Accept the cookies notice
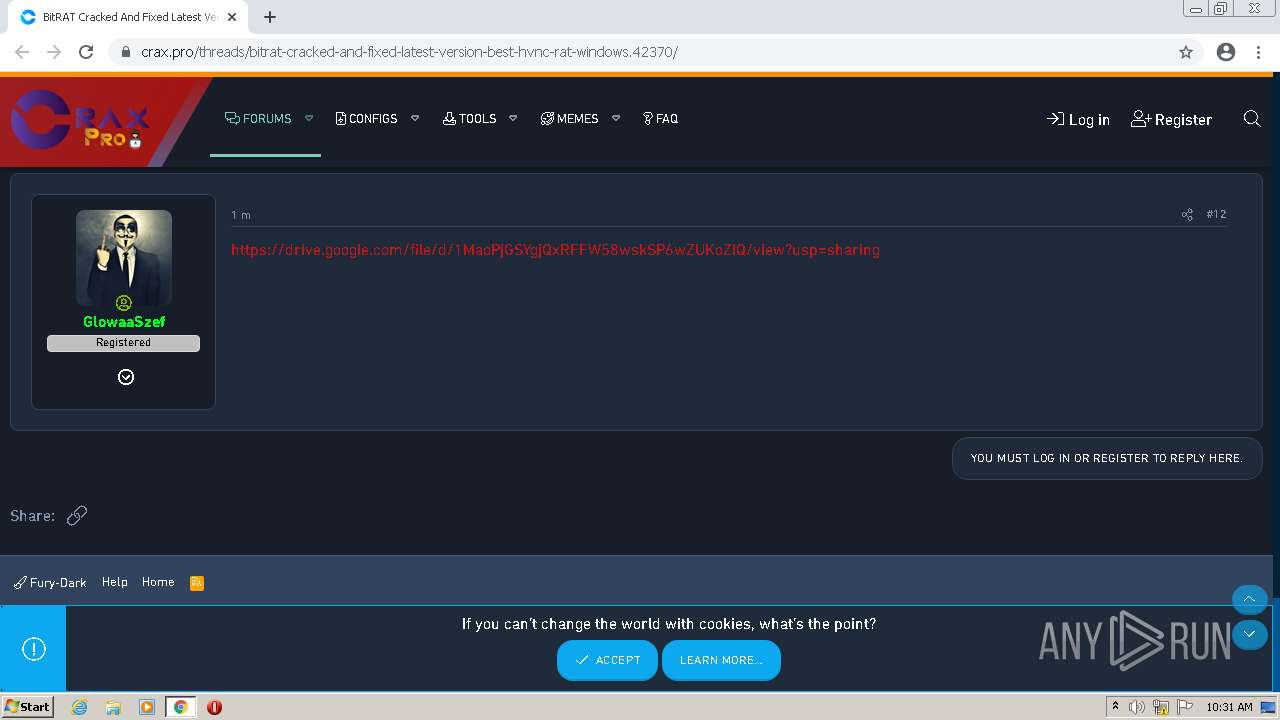The height and width of the screenshot is (720, 1280). coord(607,660)
